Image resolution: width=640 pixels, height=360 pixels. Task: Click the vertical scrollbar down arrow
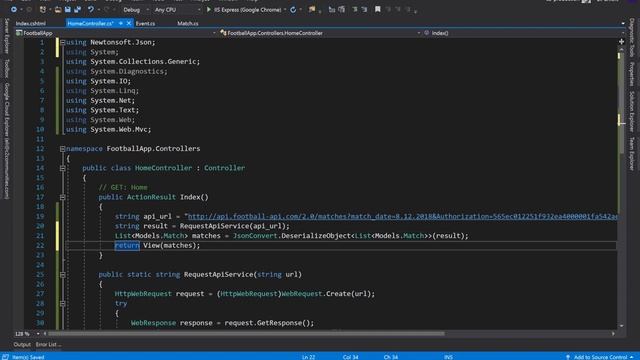(x=621, y=326)
